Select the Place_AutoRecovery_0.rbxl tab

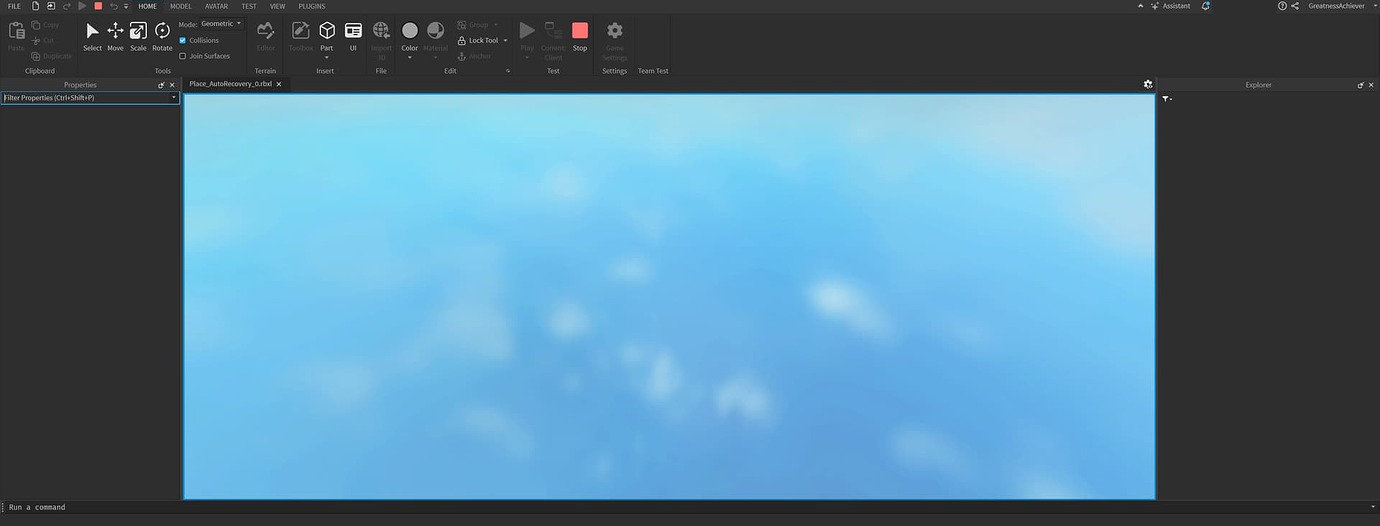coord(230,84)
